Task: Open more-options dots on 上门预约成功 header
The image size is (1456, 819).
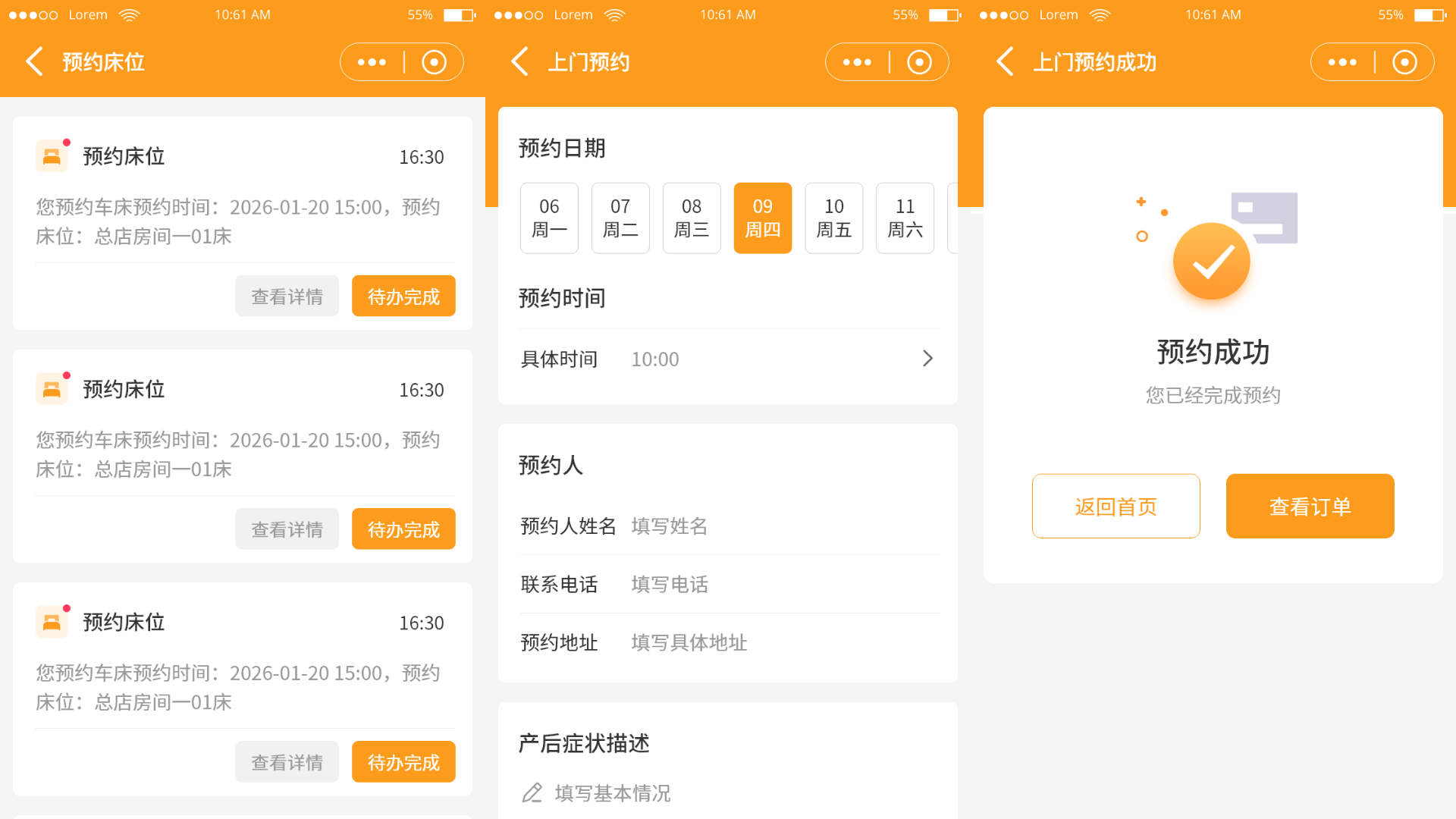Action: tap(1342, 62)
